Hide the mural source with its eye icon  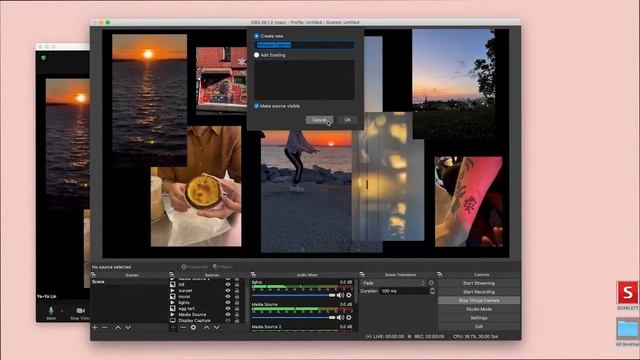(x=228, y=297)
